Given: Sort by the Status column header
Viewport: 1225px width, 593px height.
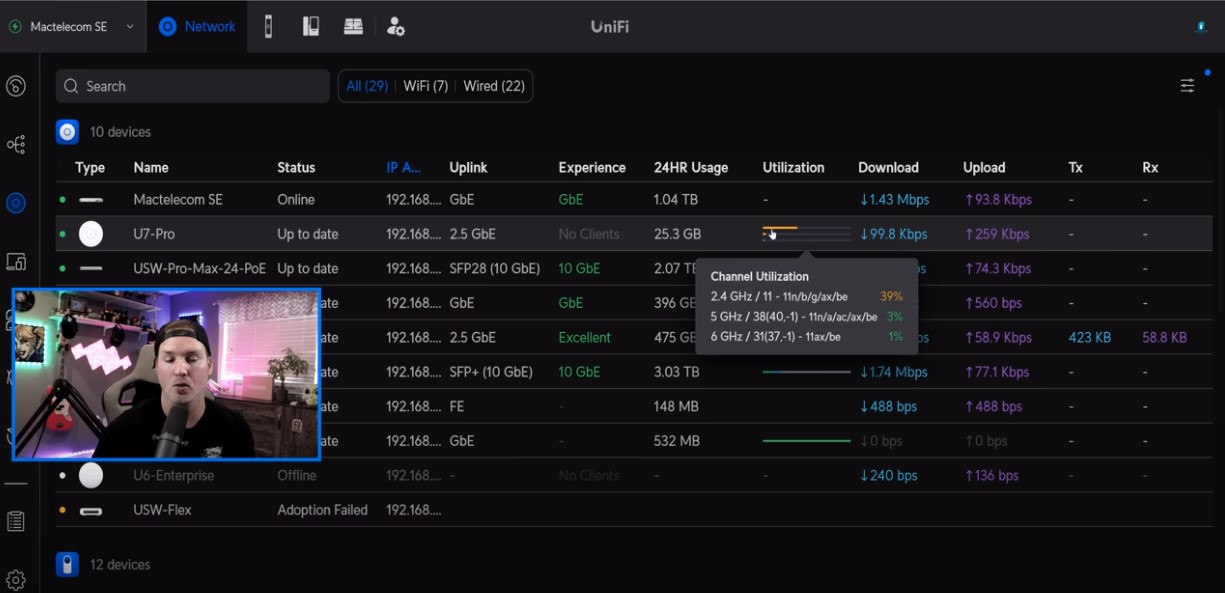Looking at the screenshot, I should (x=296, y=168).
